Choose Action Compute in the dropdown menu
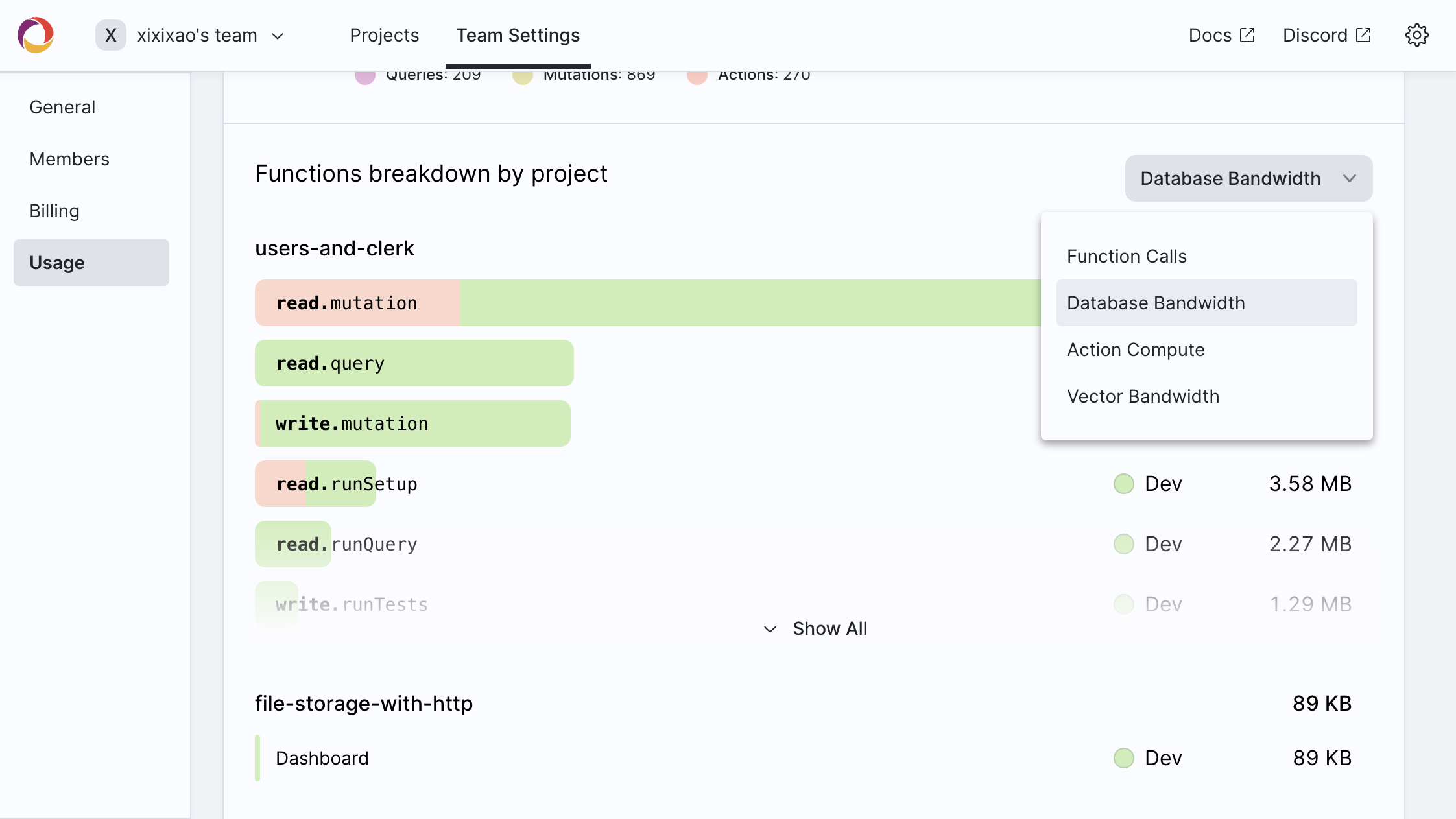Screen dimensions: 1456x819 [x=1136, y=350]
